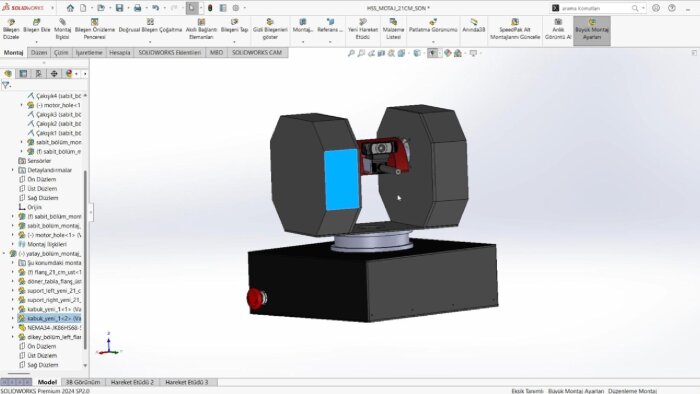Open the dropdown under Patlatma Görünümü

[433, 42]
